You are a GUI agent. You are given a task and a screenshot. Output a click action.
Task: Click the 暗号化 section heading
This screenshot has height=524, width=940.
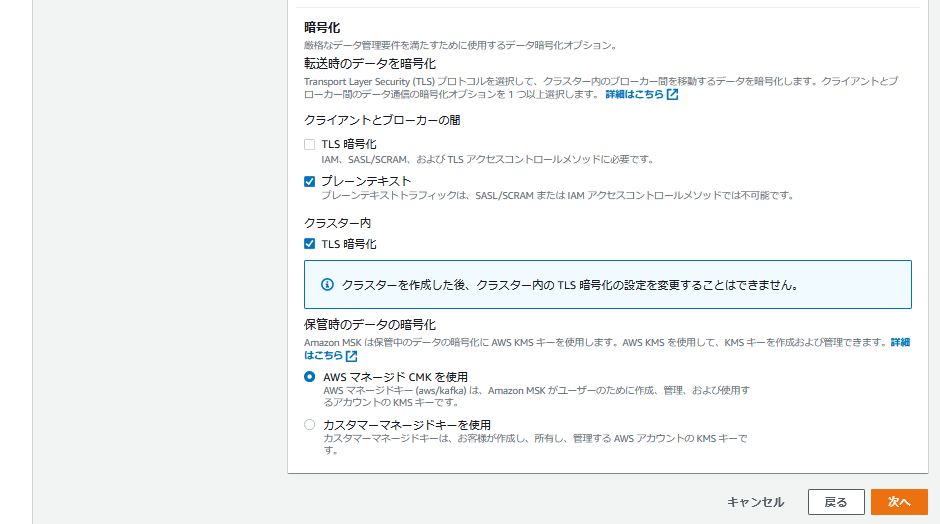pos(322,28)
